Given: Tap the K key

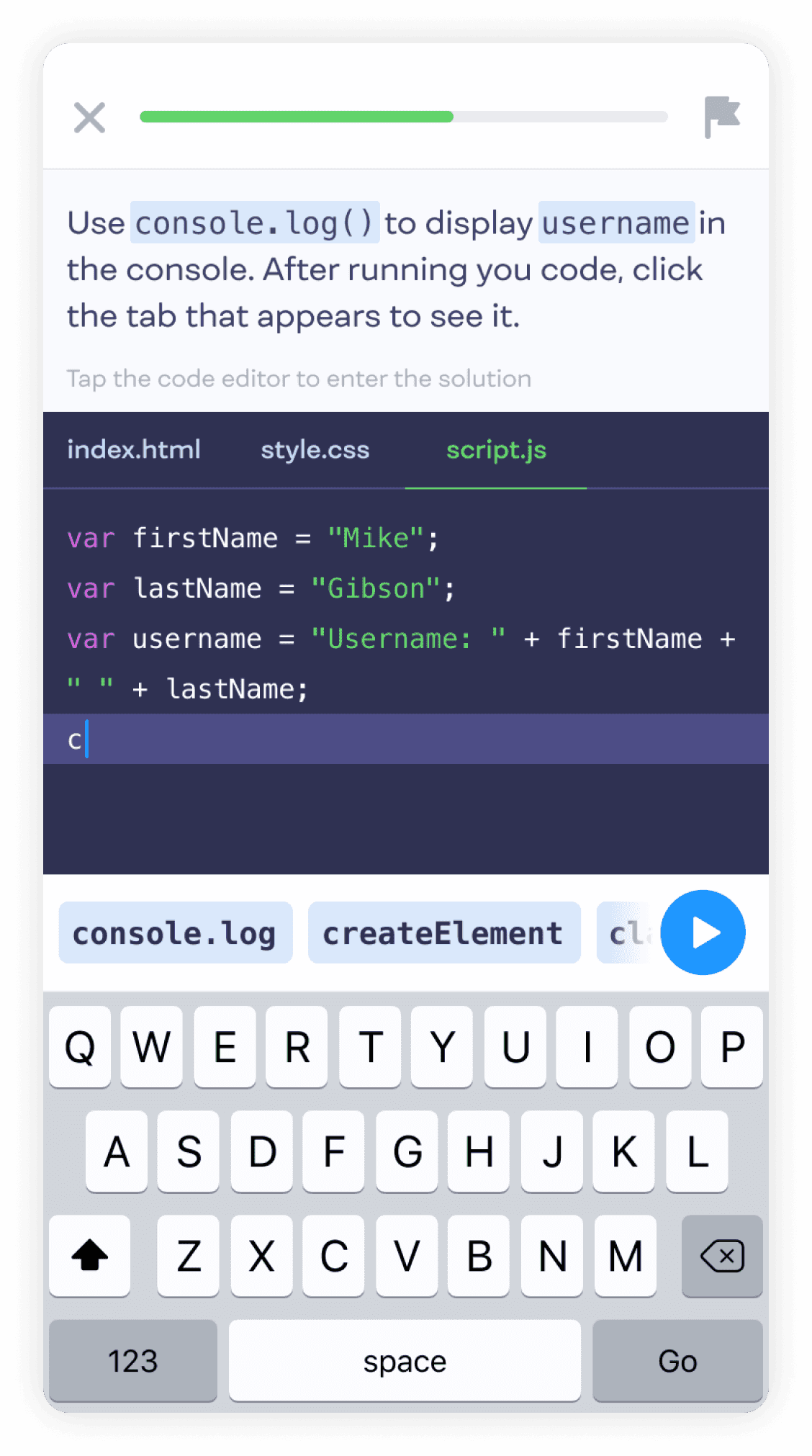Looking at the screenshot, I should click(x=624, y=1151).
